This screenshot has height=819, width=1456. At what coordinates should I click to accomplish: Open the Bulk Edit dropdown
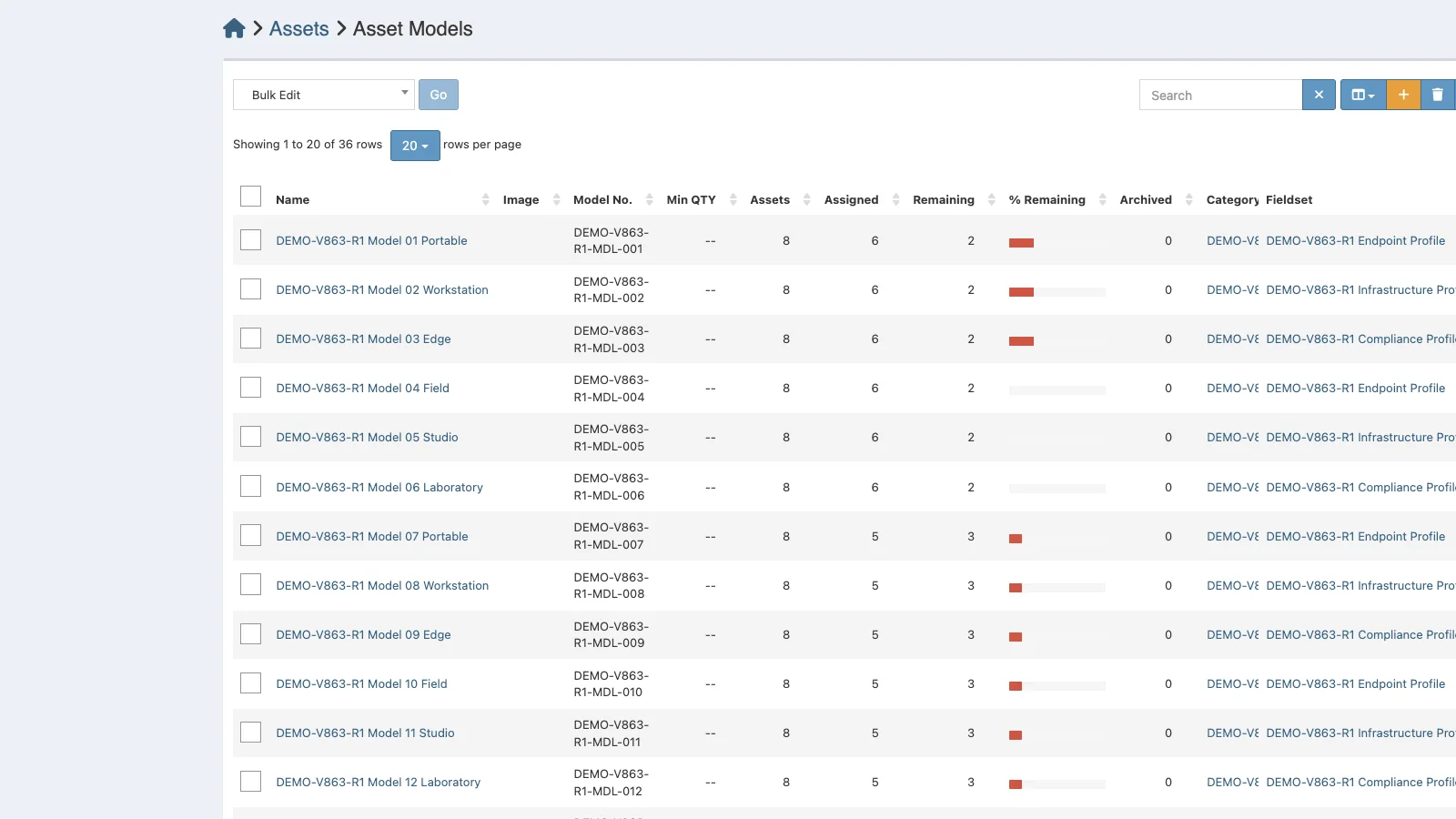tap(324, 95)
